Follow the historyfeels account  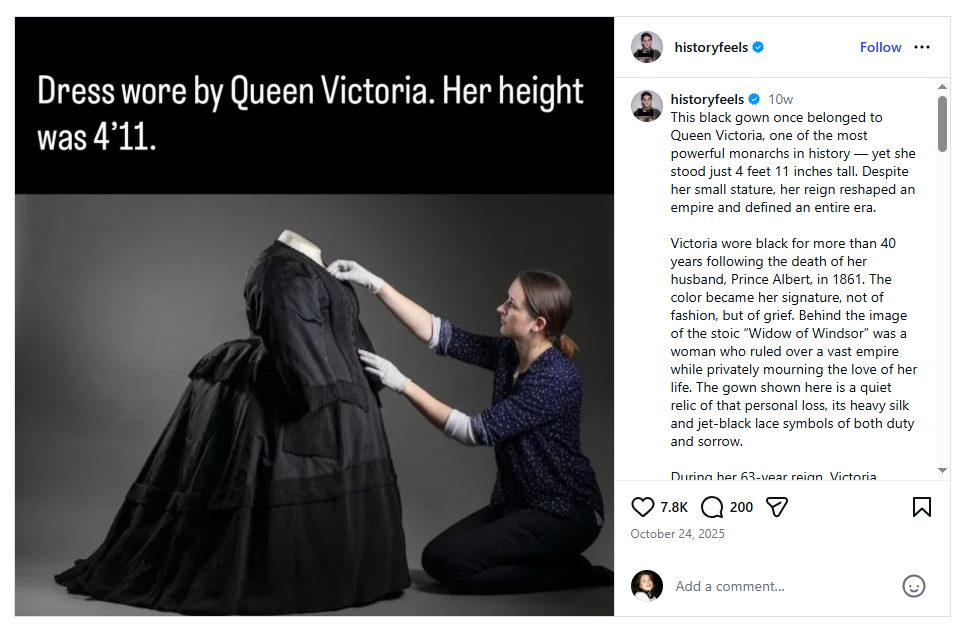coord(880,47)
